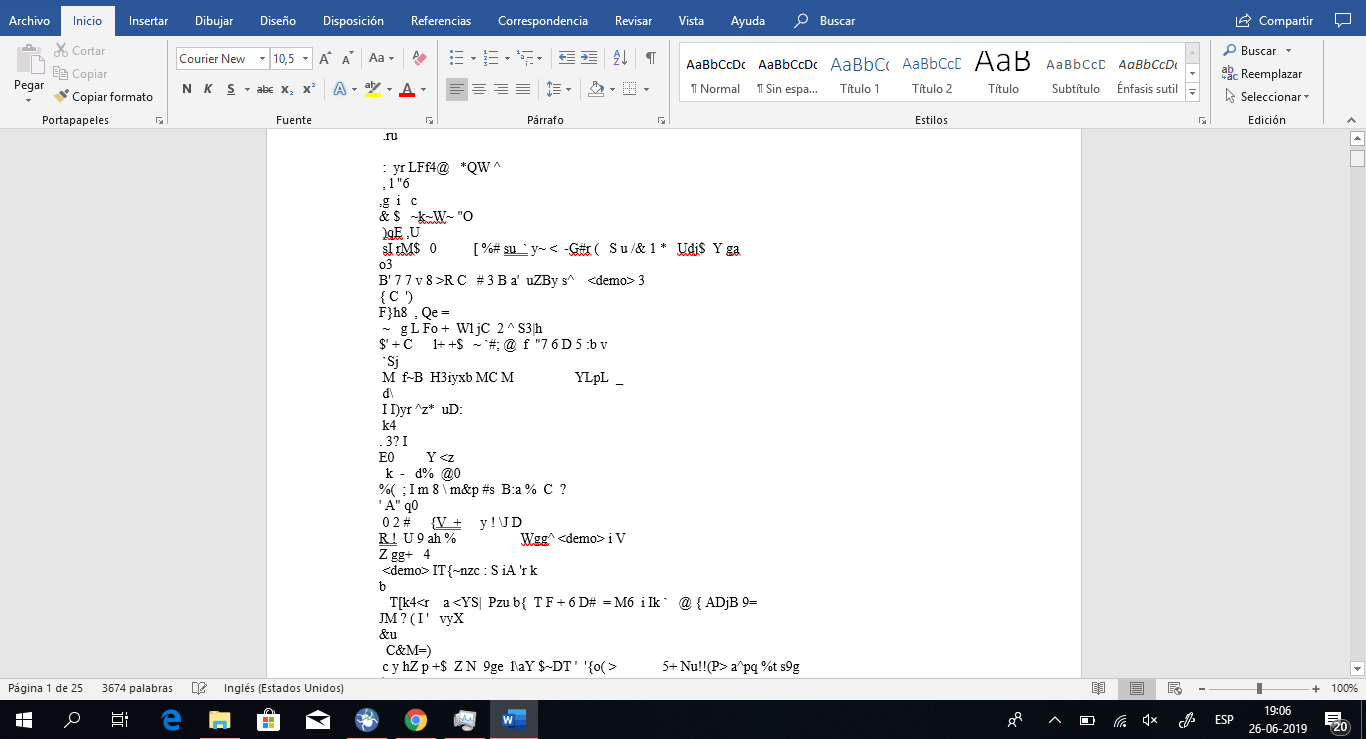Image resolution: width=1366 pixels, height=739 pixels.
Task: Open the Archivo tab
Action: tap(29, 20)
